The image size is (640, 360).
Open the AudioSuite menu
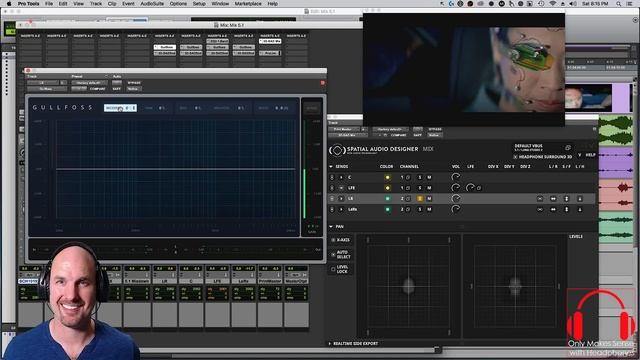tap(152, 4)
